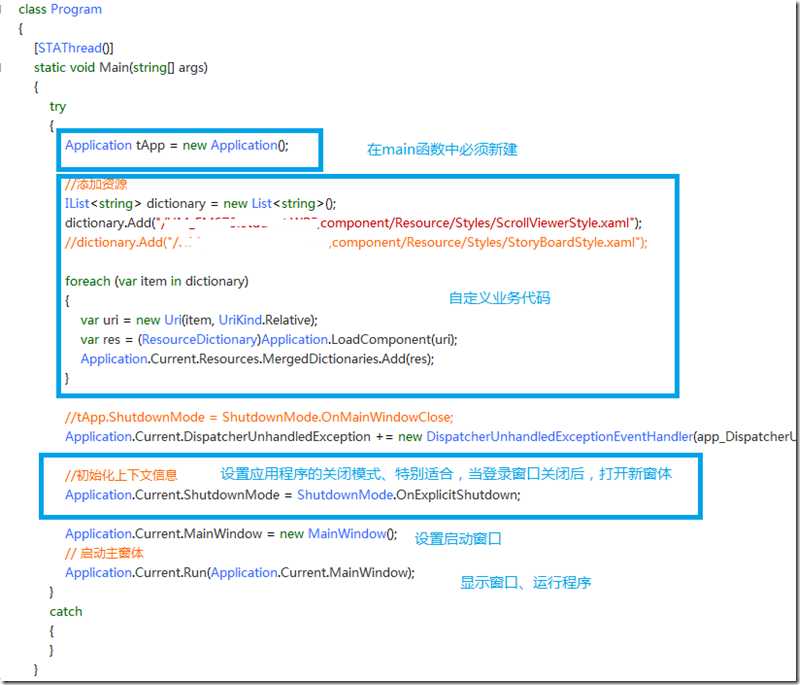
Task: Click the orange "// 启动主窗体" comment
Action: 105,553
